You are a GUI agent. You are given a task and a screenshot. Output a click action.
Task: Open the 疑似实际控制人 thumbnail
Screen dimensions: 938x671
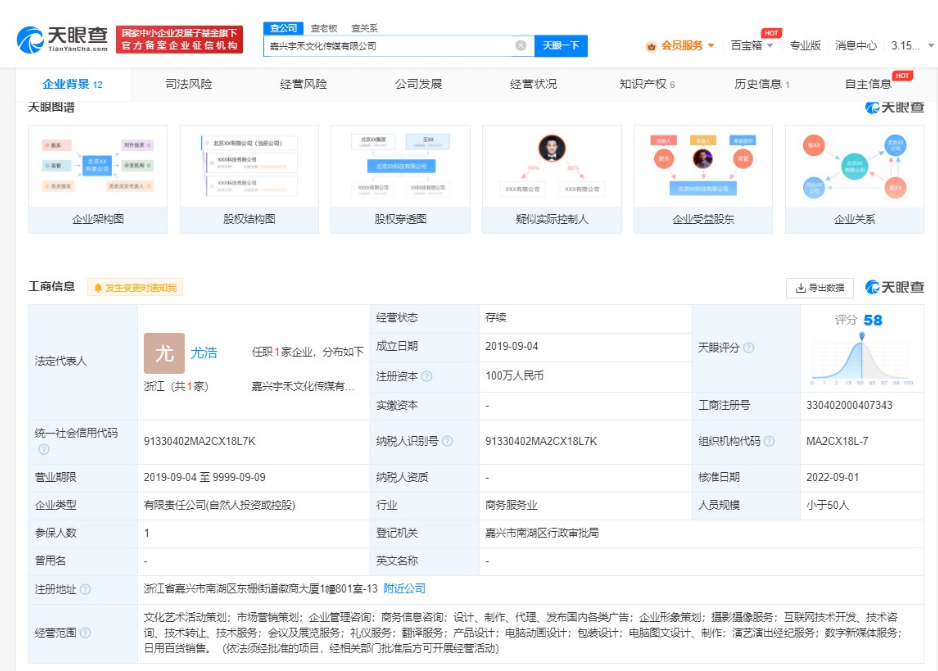[552, 179]
